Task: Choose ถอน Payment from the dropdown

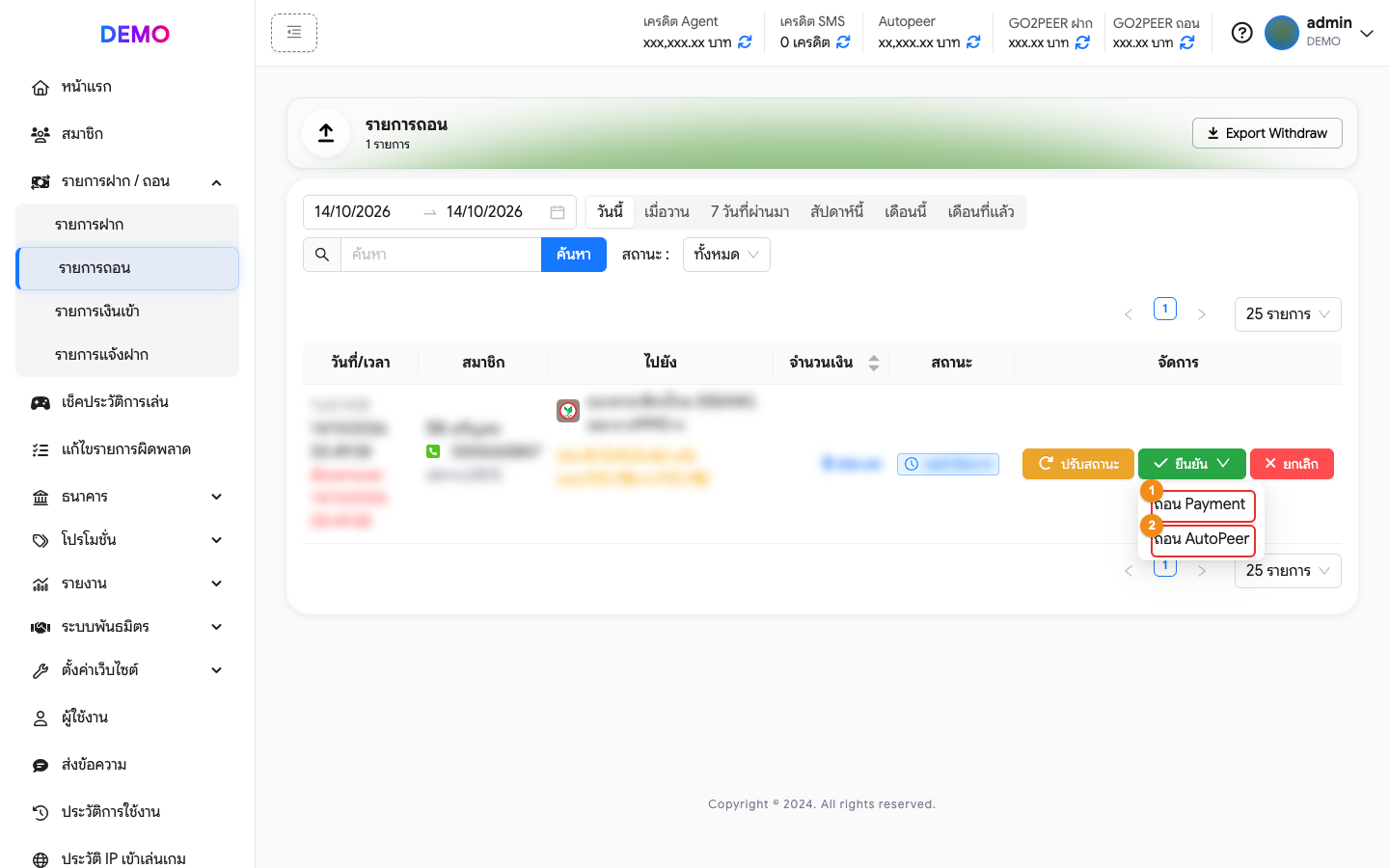Action: point(1203,504)
